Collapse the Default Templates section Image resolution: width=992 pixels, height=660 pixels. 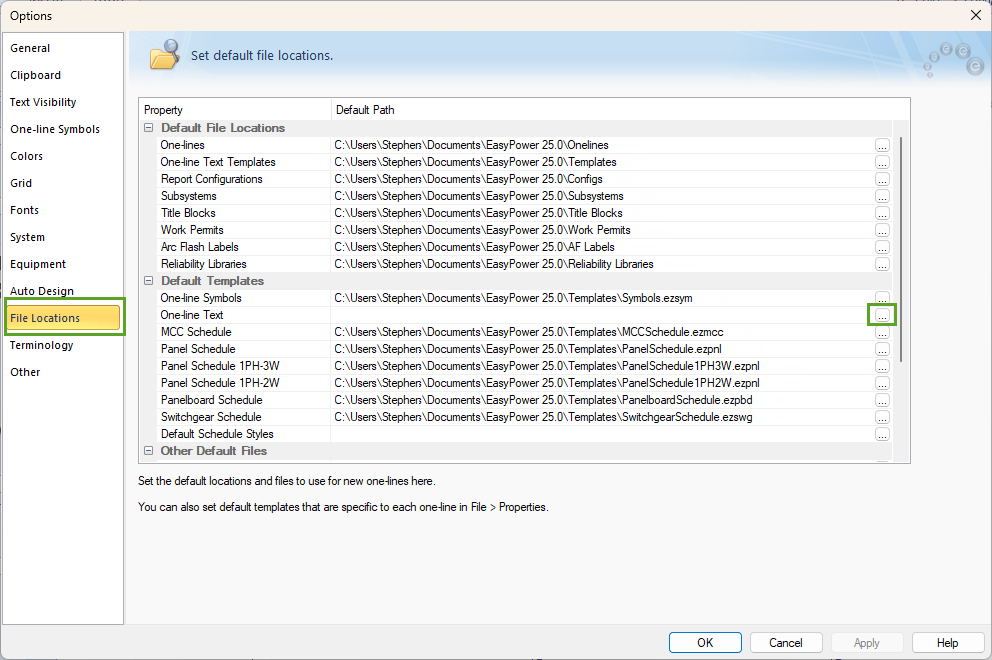[148, 281]
